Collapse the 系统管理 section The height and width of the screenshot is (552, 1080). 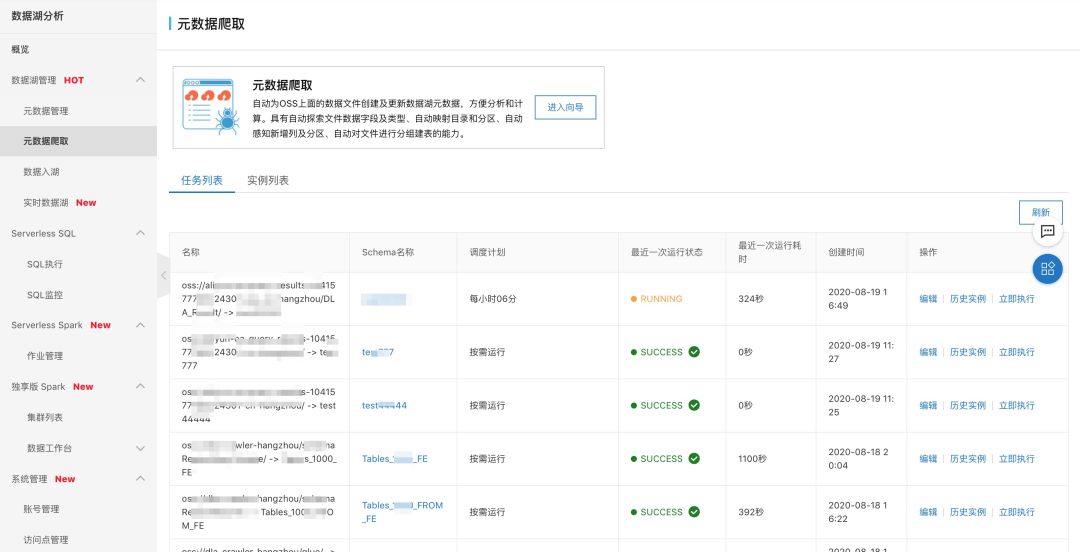pos(140,479)
